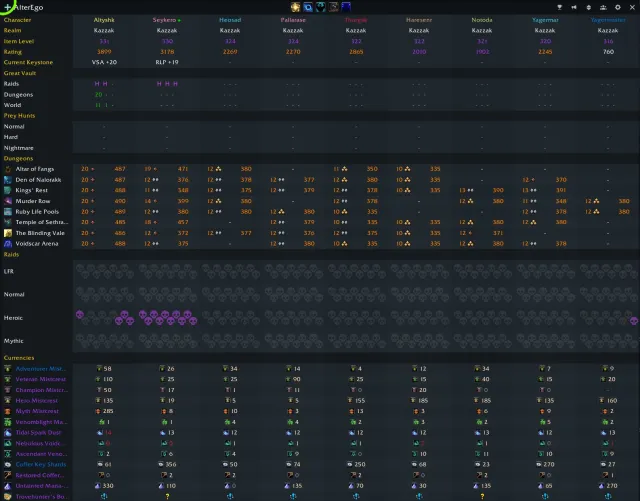Click the Murder Row dungeon icon

(8, 201)
